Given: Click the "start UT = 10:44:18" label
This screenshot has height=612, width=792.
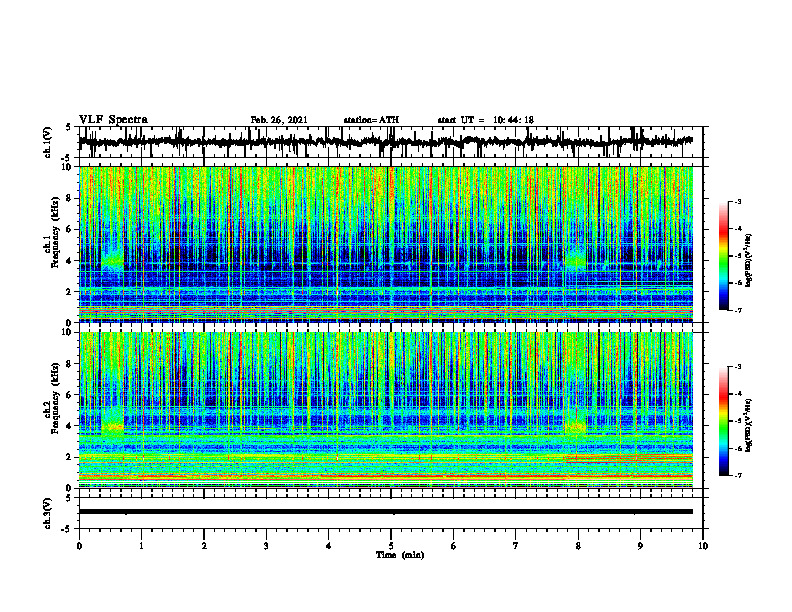Looking at the screenshot, I should pos(485,120).
